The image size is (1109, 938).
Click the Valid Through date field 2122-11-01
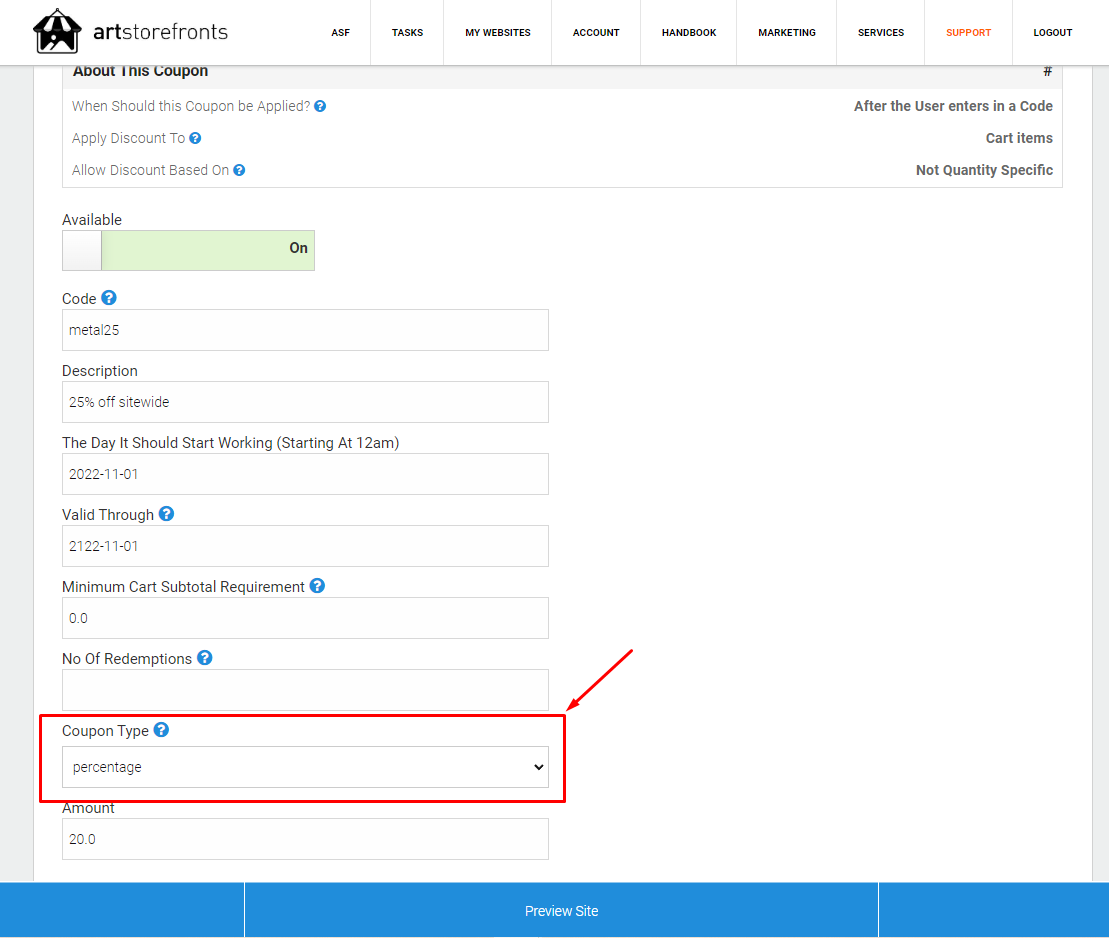coord(305,546)
